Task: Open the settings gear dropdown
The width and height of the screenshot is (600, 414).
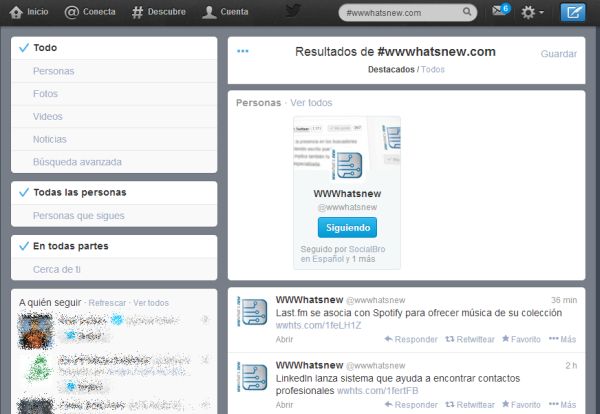Action: pyautogui.click(x=532, y=13)
